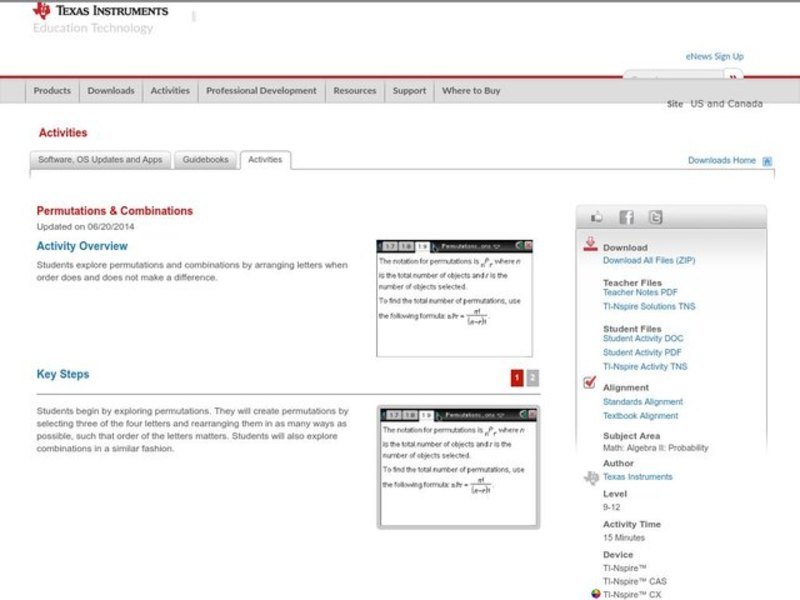Open the Activities navigation menu
Viewport: 800px width, 600px height.
point(170,91)
